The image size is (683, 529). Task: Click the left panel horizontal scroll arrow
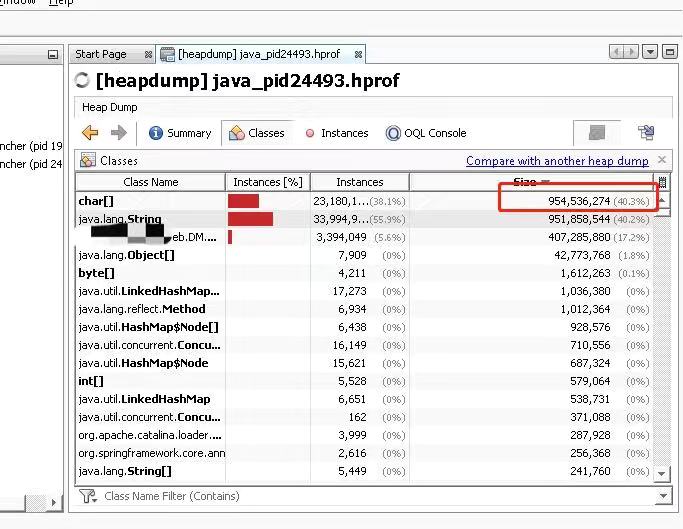(x=54, y=502)
